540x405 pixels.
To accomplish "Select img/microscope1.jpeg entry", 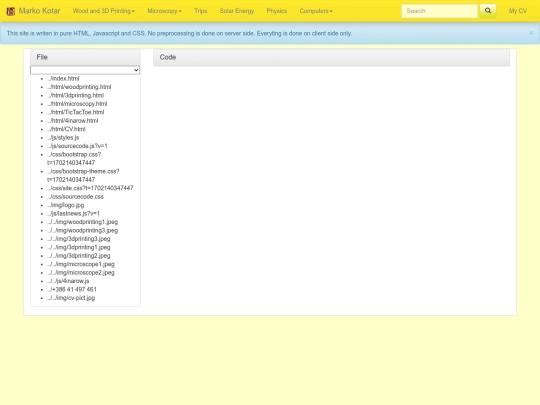I will coord(81,264).
